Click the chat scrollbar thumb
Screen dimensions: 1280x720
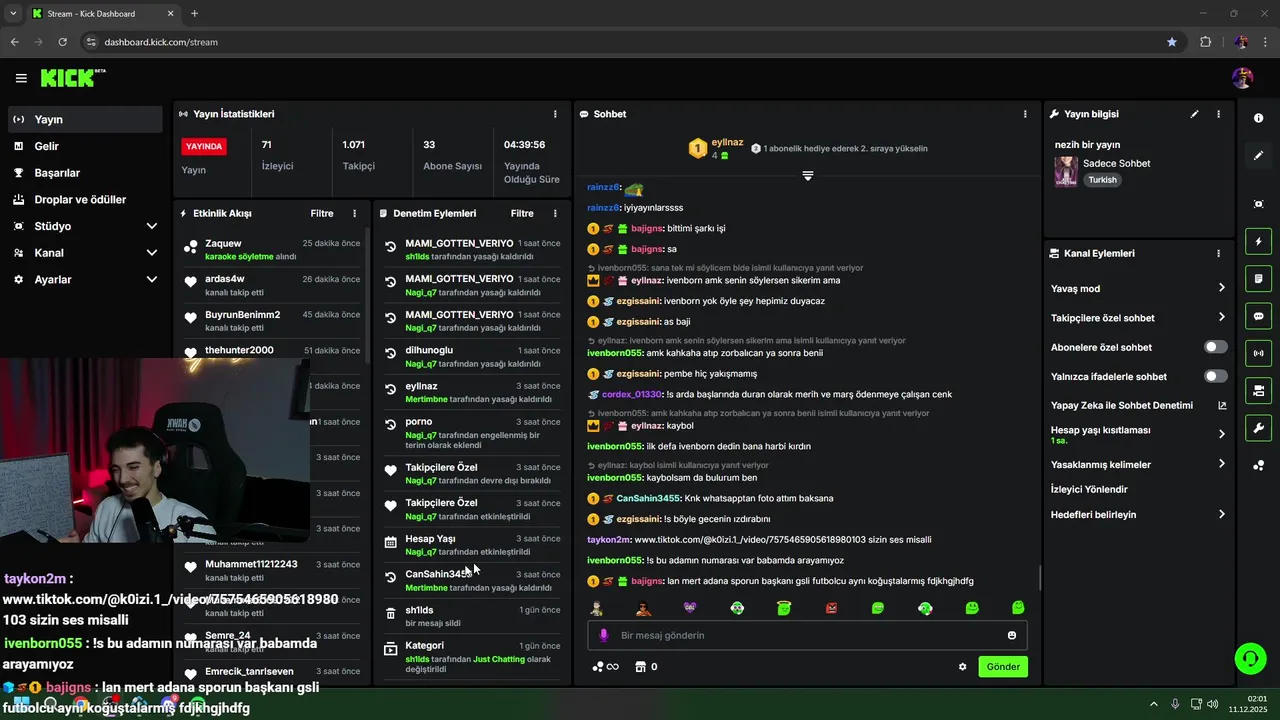click(x=1040, y=577)
